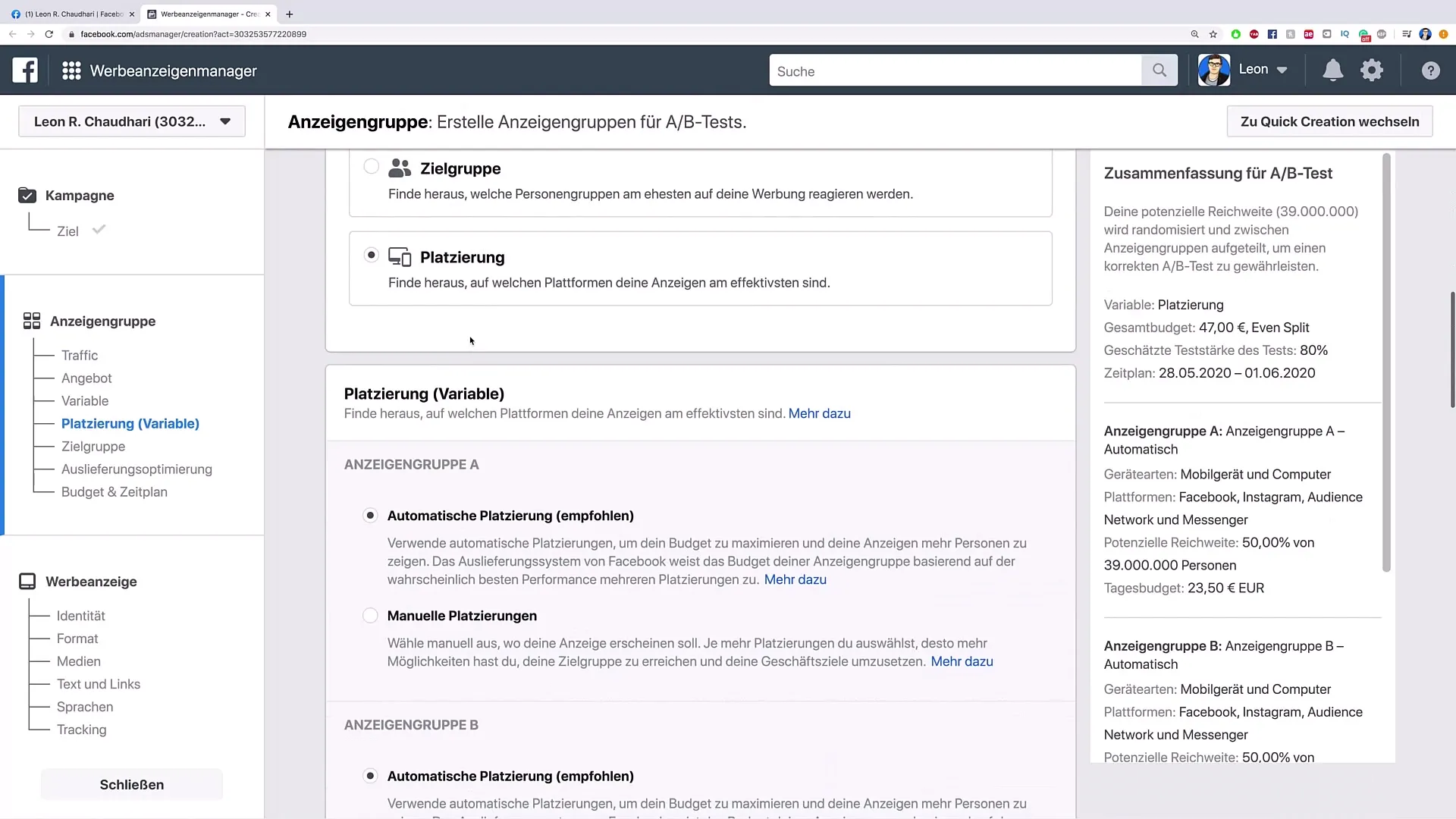Click the Zu Quick Creation wechseln button
Image resolution: width=1456 pixels, height=819 pixels.
point(1330,121)
